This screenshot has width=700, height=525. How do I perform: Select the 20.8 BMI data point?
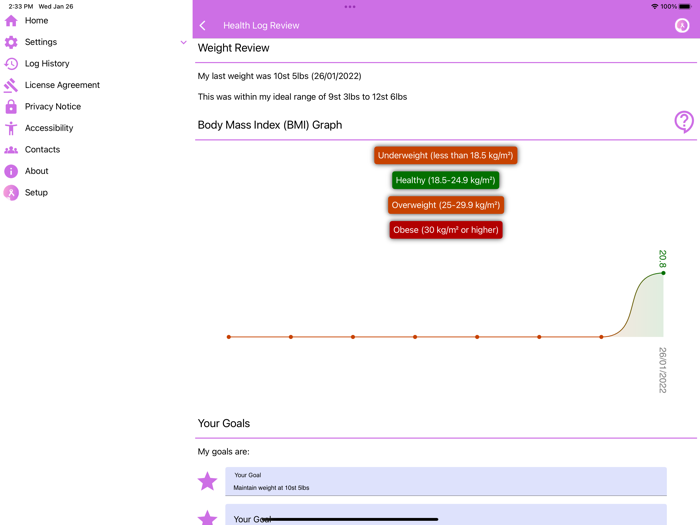coord(663,273)
